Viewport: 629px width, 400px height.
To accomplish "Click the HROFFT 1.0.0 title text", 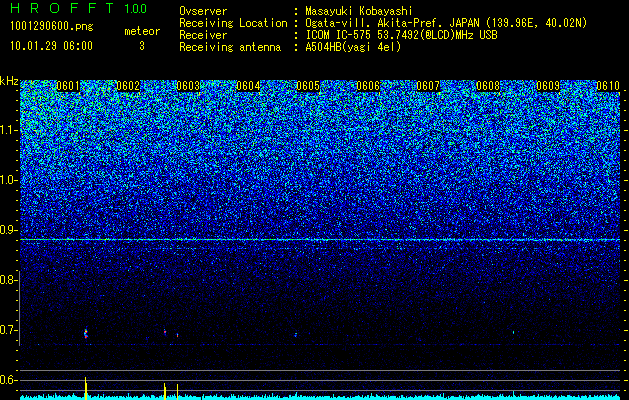I will (x=79, y=8).
